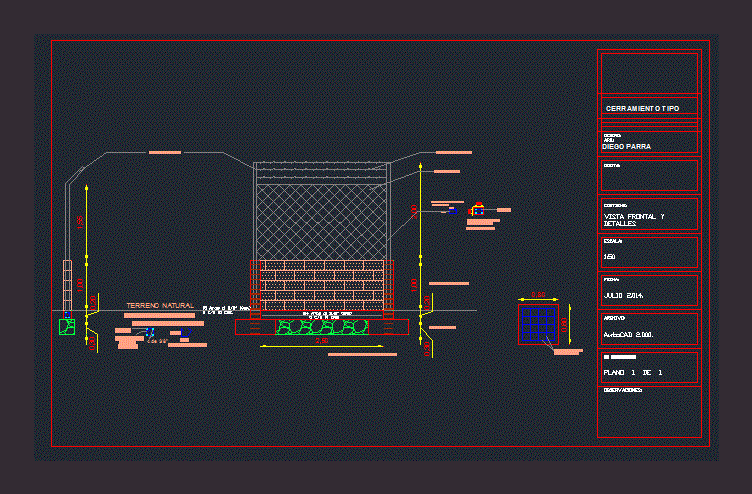
Task: Click the AutoCAD 2000 archive text
Action: [628, 334]
